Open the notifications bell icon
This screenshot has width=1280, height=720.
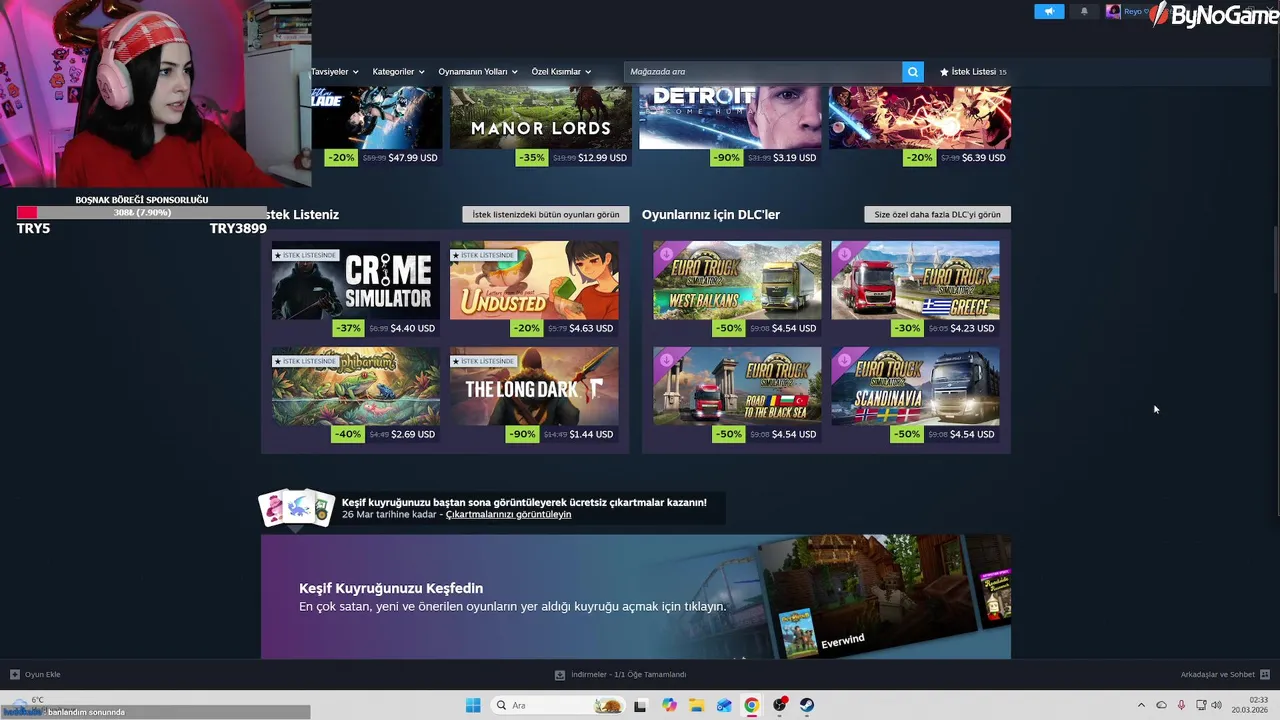pyautogui.click(x=1084, y=12)
